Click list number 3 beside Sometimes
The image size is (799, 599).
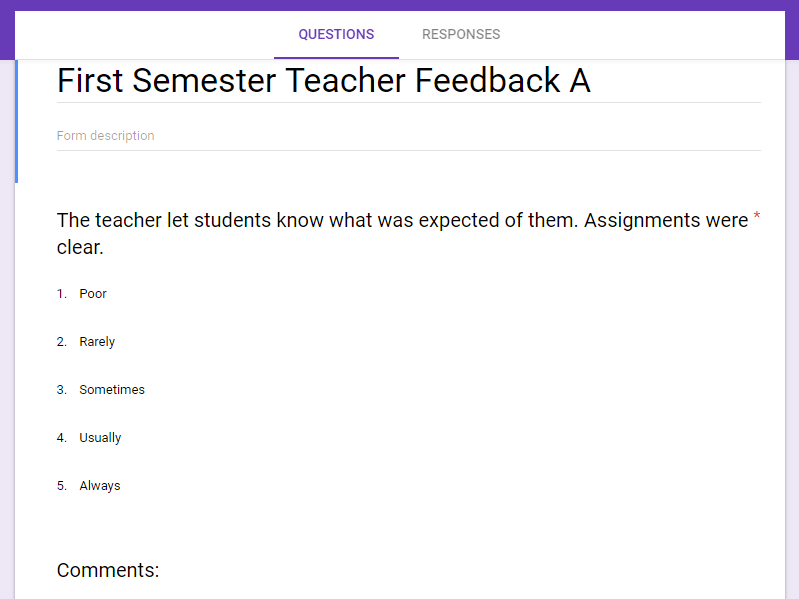pos(62,390)
